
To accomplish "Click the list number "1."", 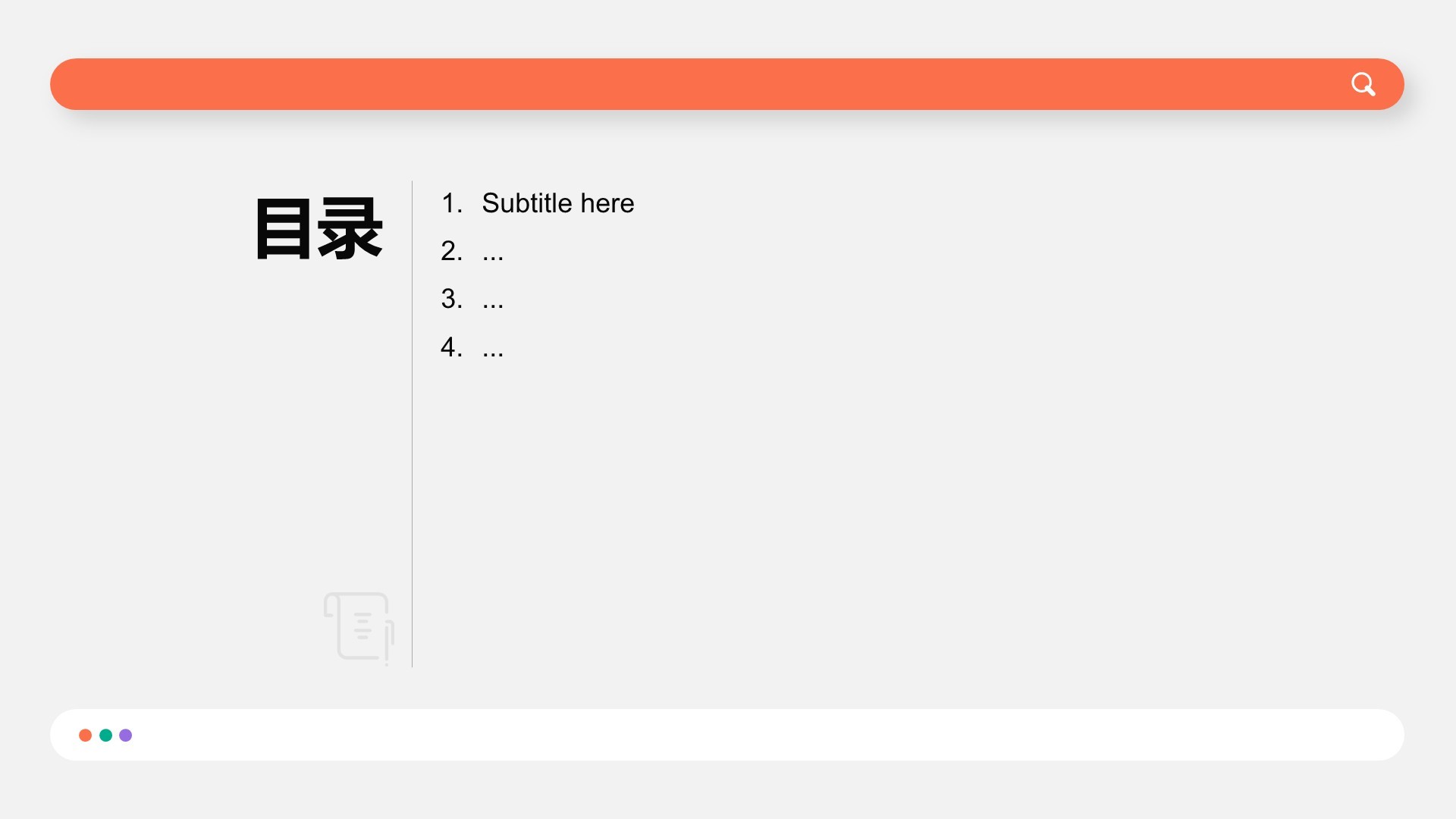I will coord(451,203).
